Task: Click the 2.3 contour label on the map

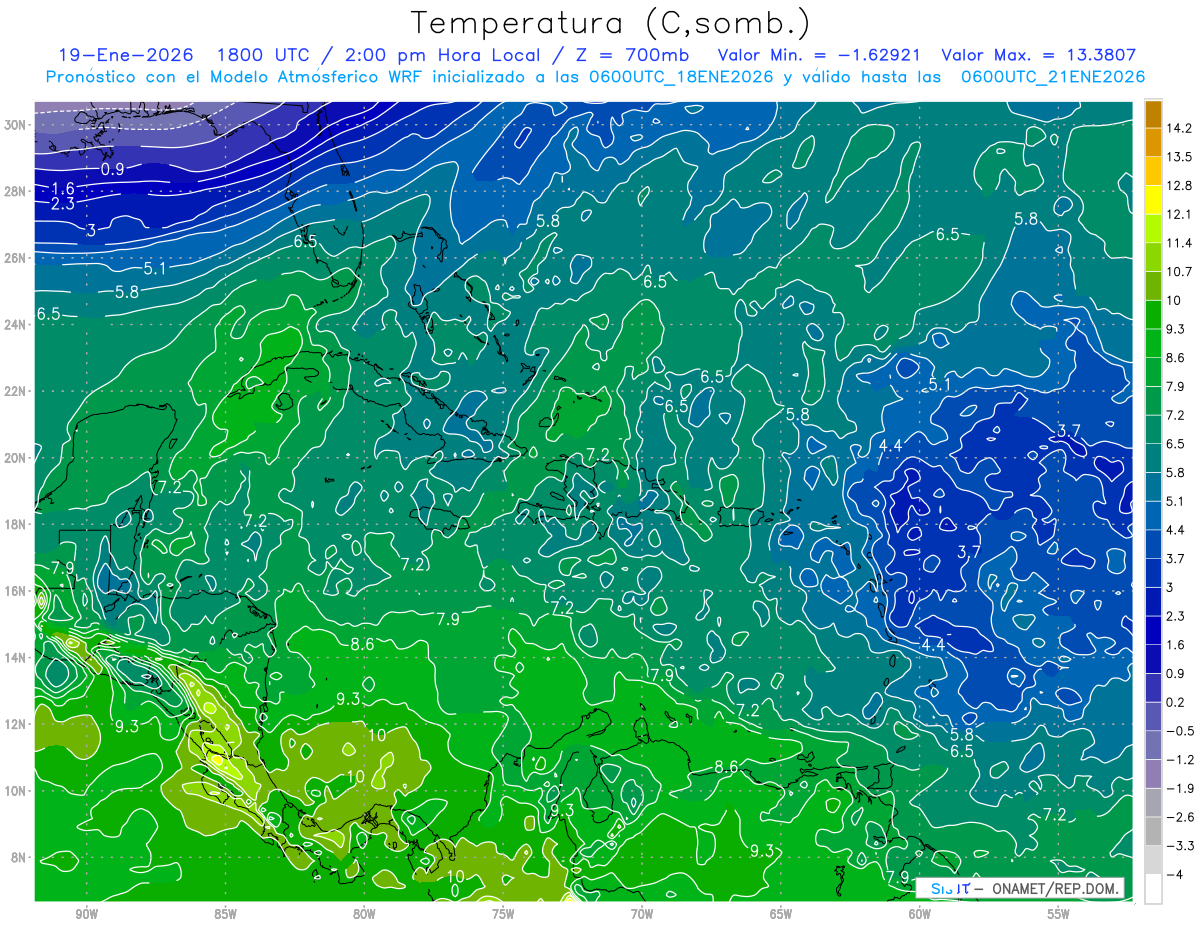Action: pos(62,204)
